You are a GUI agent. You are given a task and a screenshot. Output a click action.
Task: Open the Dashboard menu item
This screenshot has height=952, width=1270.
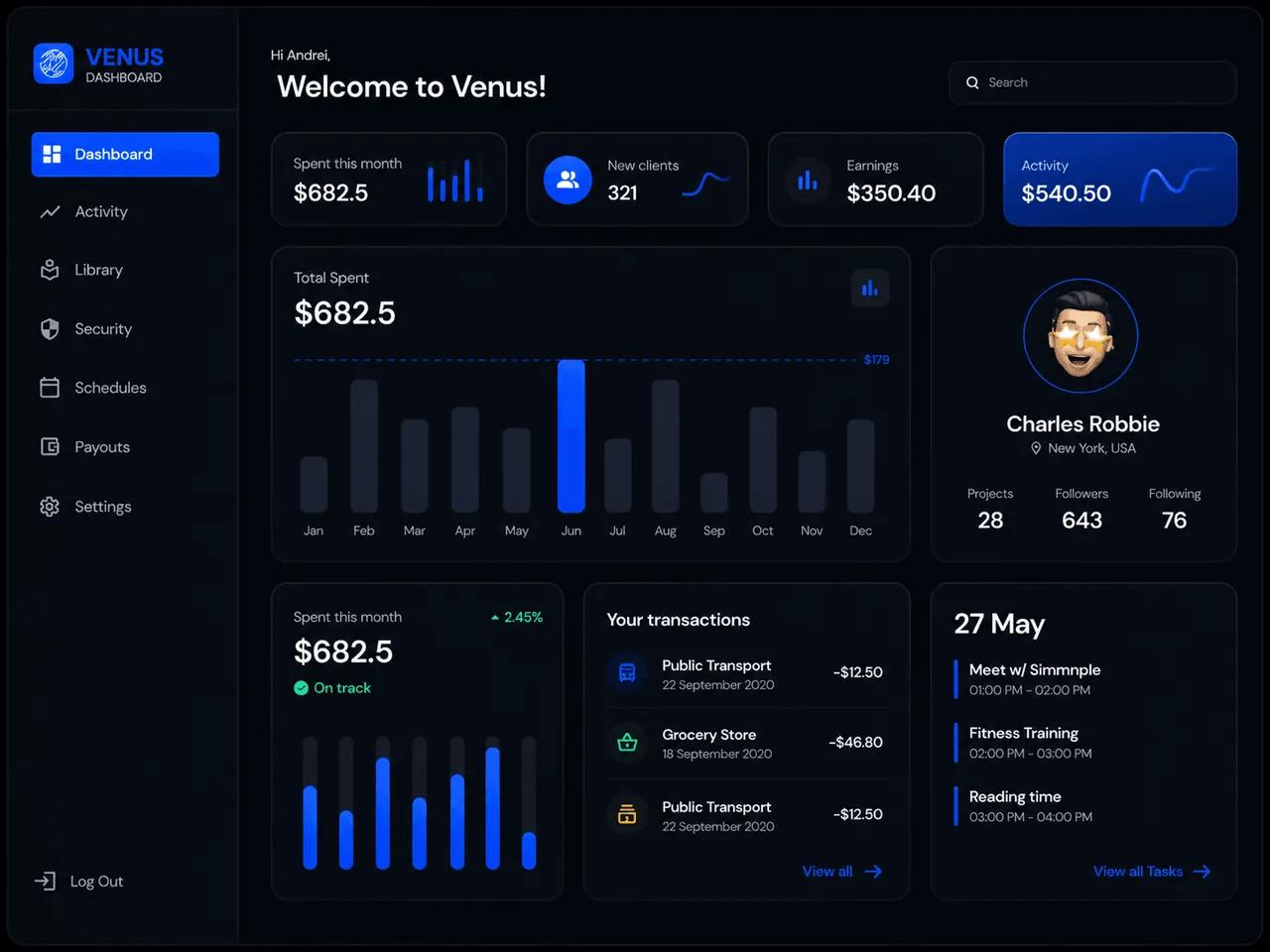click(x=125, y=155)
